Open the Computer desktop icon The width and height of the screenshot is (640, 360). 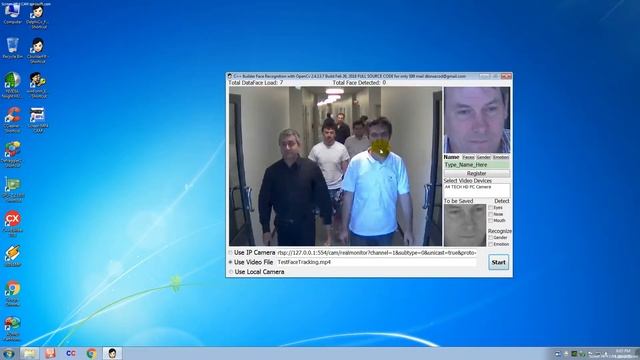coord(12,13)
